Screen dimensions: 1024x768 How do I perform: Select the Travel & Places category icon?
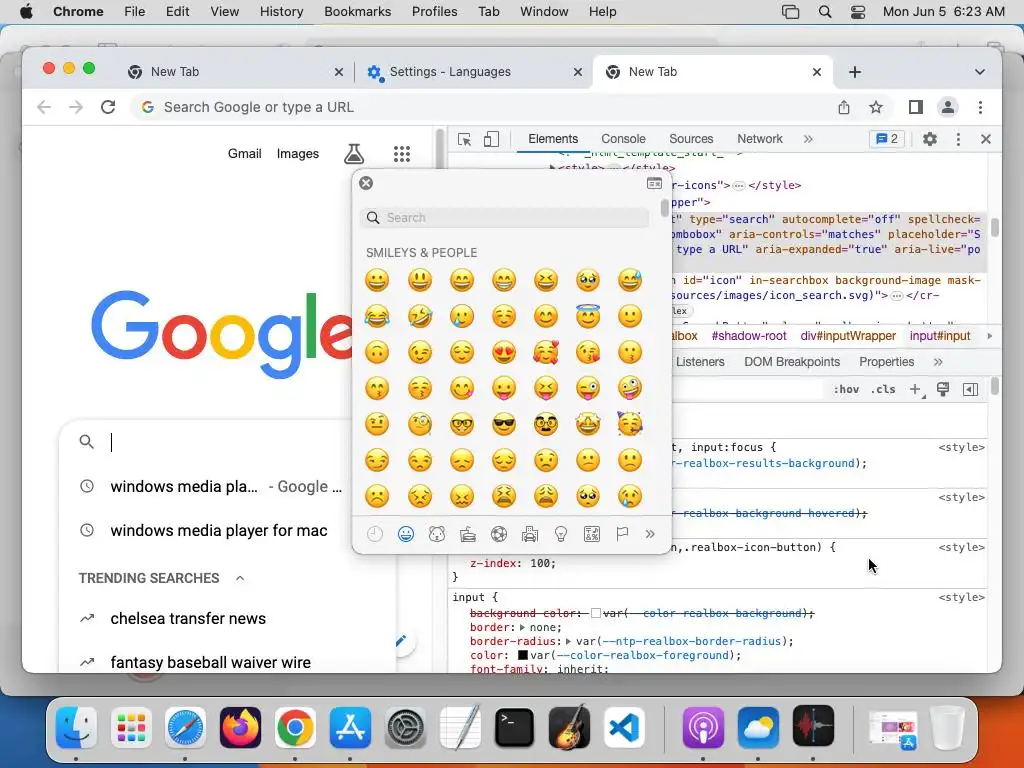[x=530, y=534]
